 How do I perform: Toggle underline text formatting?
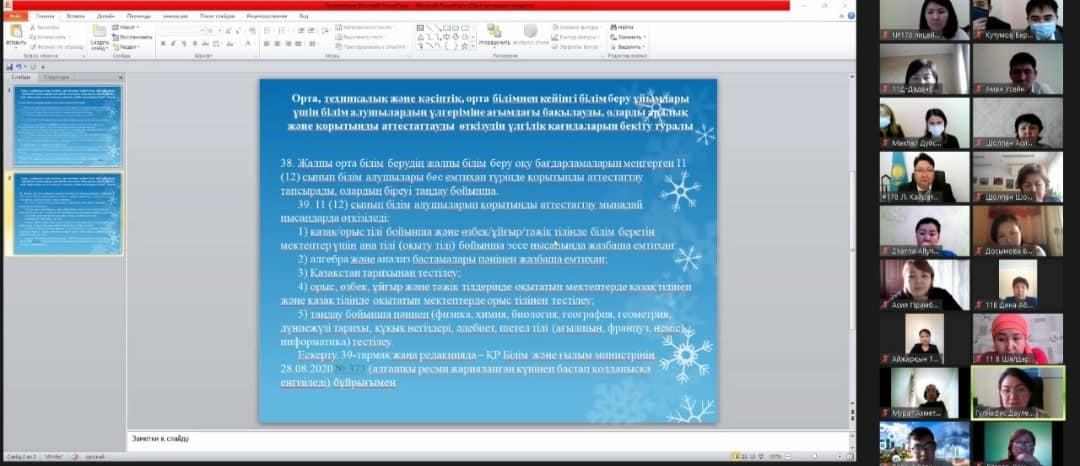[x=183, y=44]
